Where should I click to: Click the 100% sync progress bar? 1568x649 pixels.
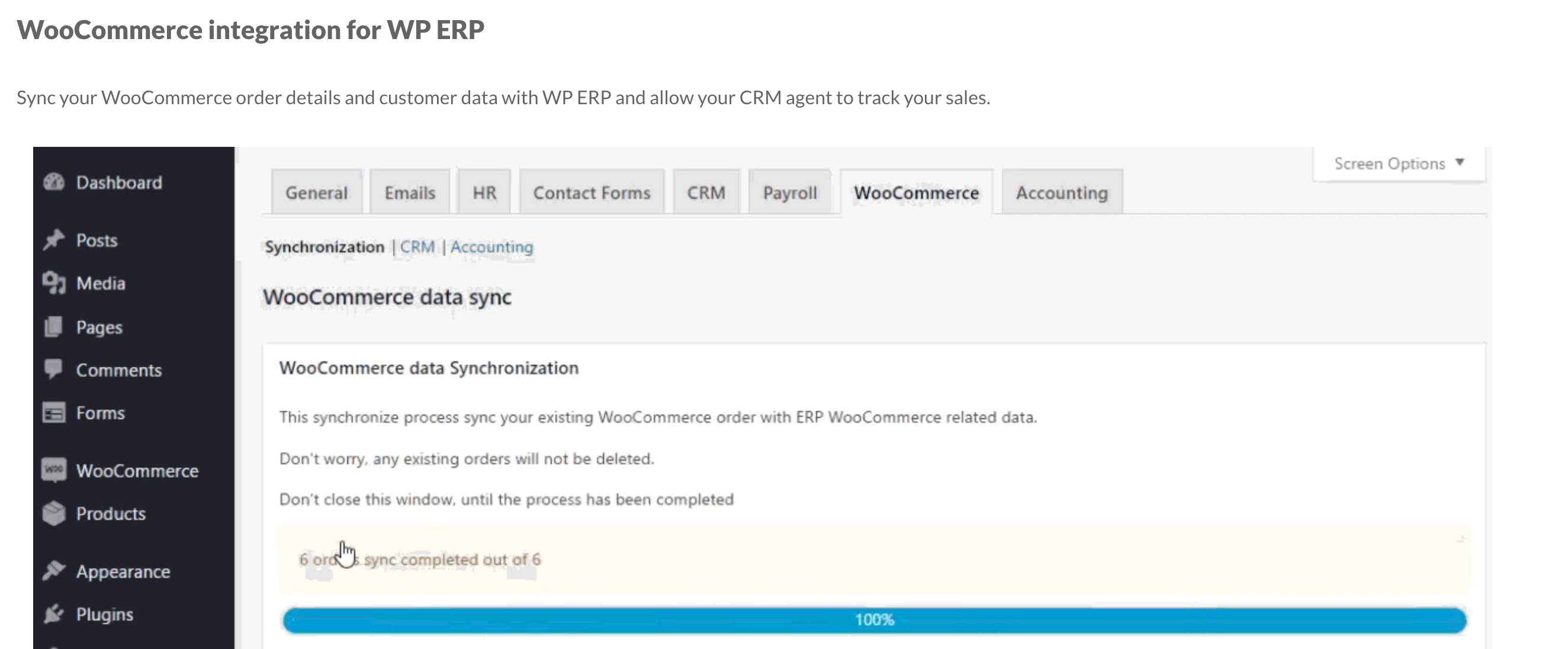coord(875,620)
